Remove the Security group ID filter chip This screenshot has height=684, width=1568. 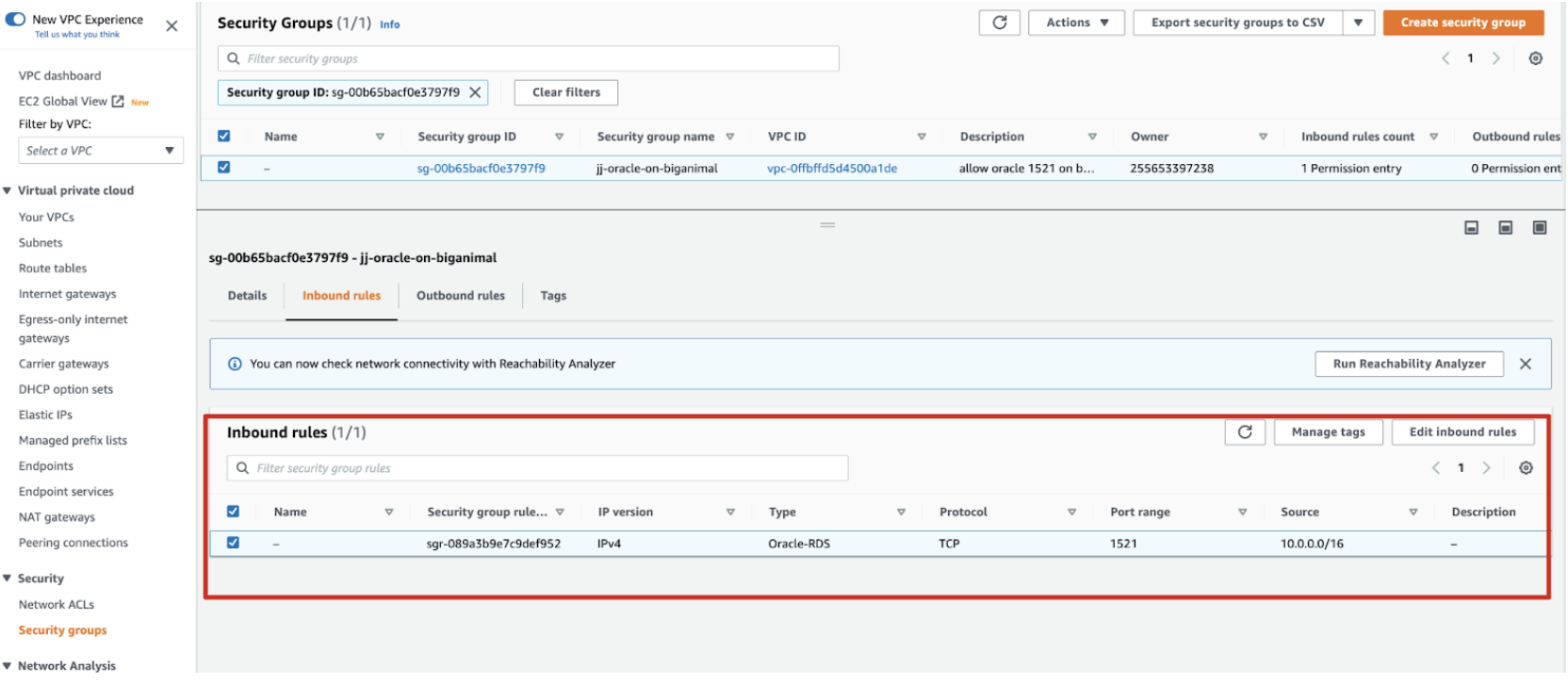(x=475, y=92)
